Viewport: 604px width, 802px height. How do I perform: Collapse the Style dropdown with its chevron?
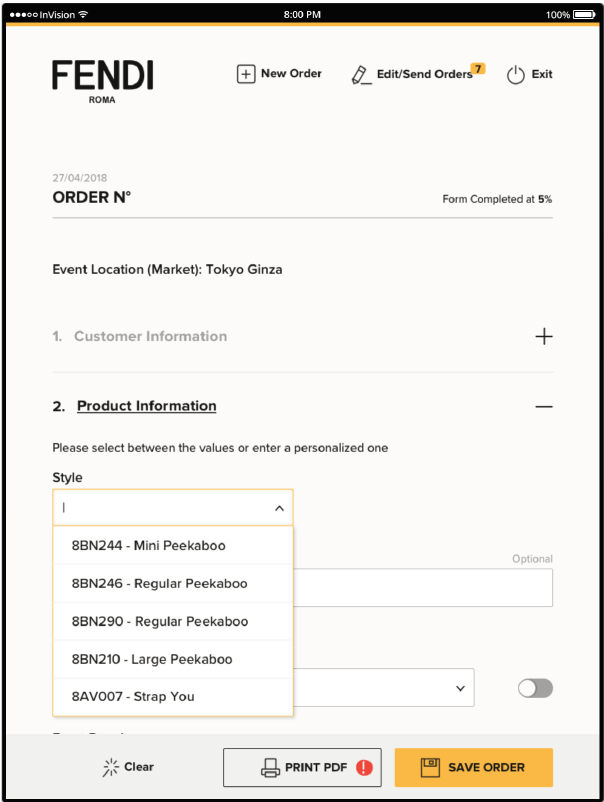[x=279, y=507]
